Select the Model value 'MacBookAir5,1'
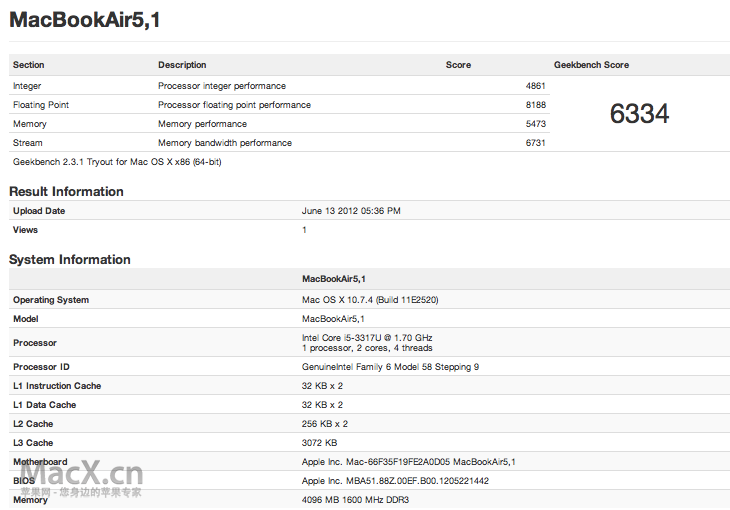This screenshot has height=510, width=730. [x=333, y=319]
